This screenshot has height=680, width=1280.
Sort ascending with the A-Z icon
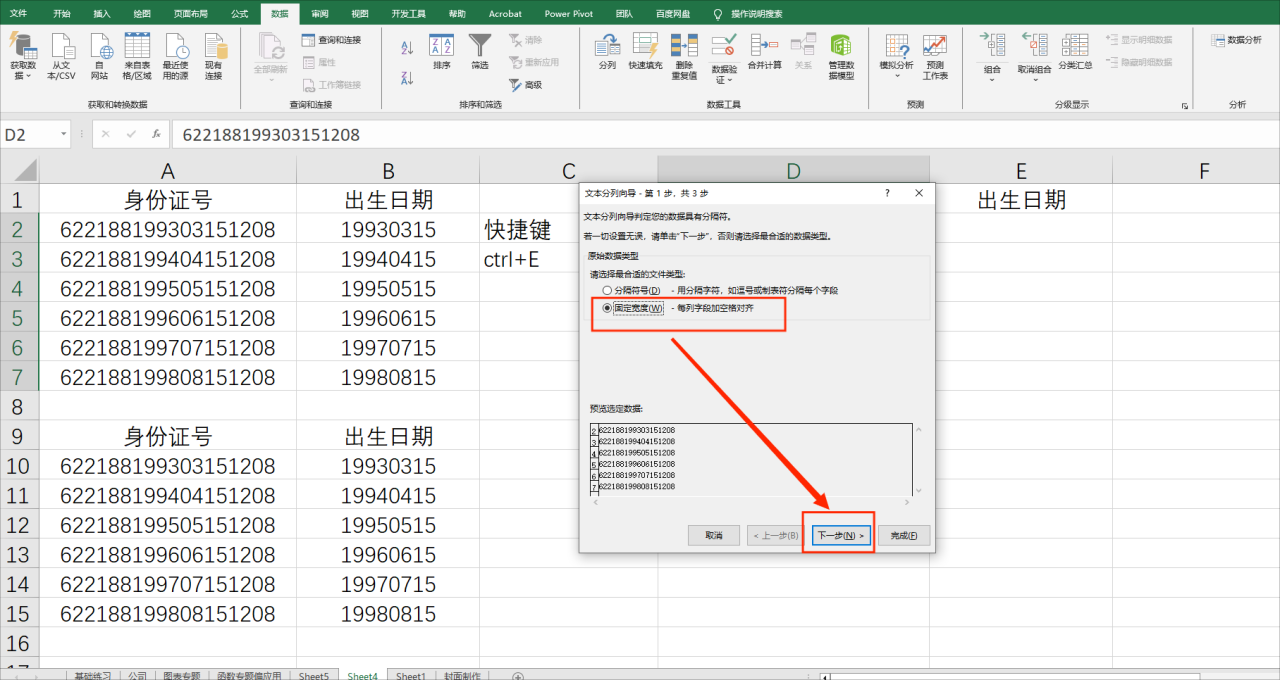tap(407, 47)
